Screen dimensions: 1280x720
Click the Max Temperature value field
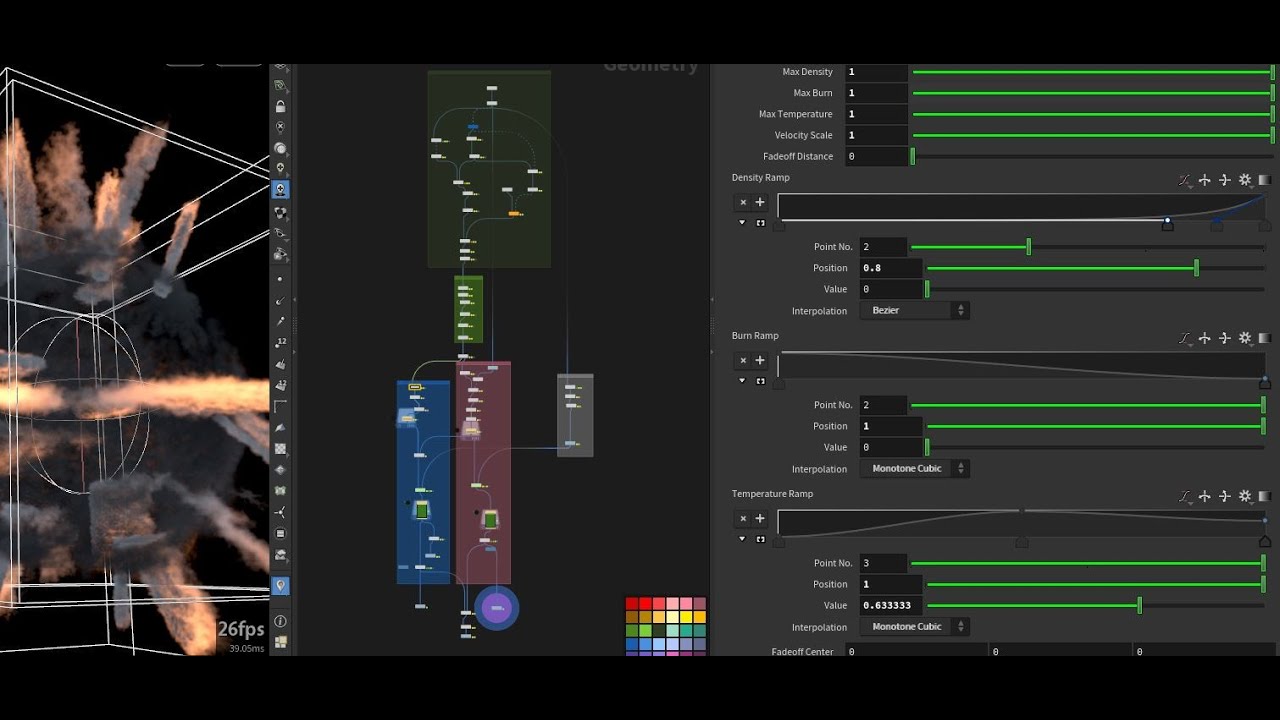point(876,114)
